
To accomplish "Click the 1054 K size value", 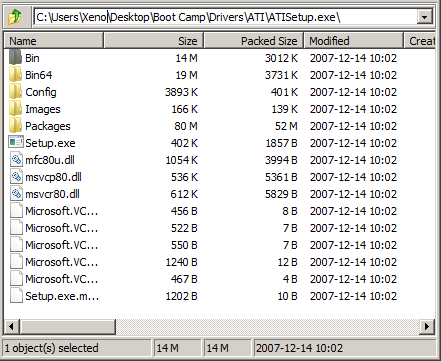I will pos(182,160).
